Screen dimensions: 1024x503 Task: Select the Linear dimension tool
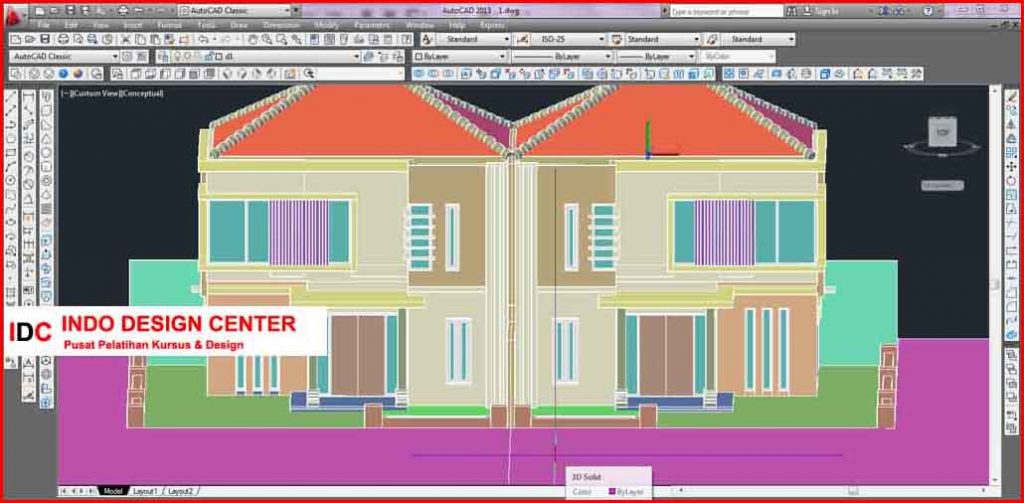tap(29, 97)
